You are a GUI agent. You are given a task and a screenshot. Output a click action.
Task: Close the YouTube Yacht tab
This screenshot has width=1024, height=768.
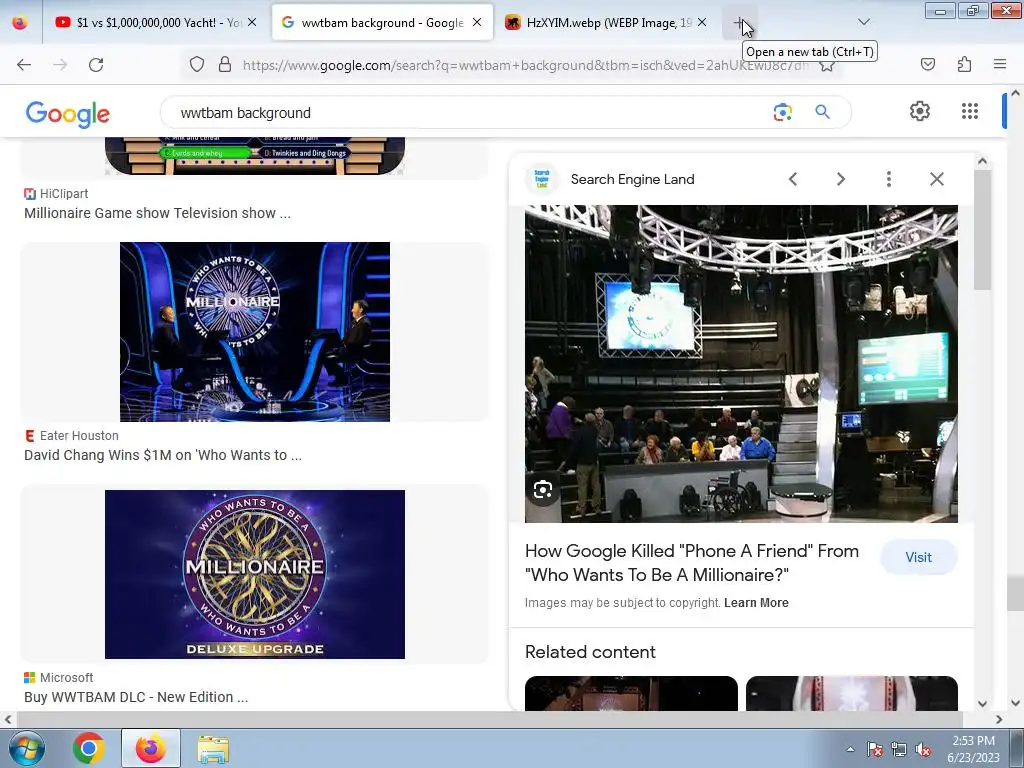pos(252,22)
